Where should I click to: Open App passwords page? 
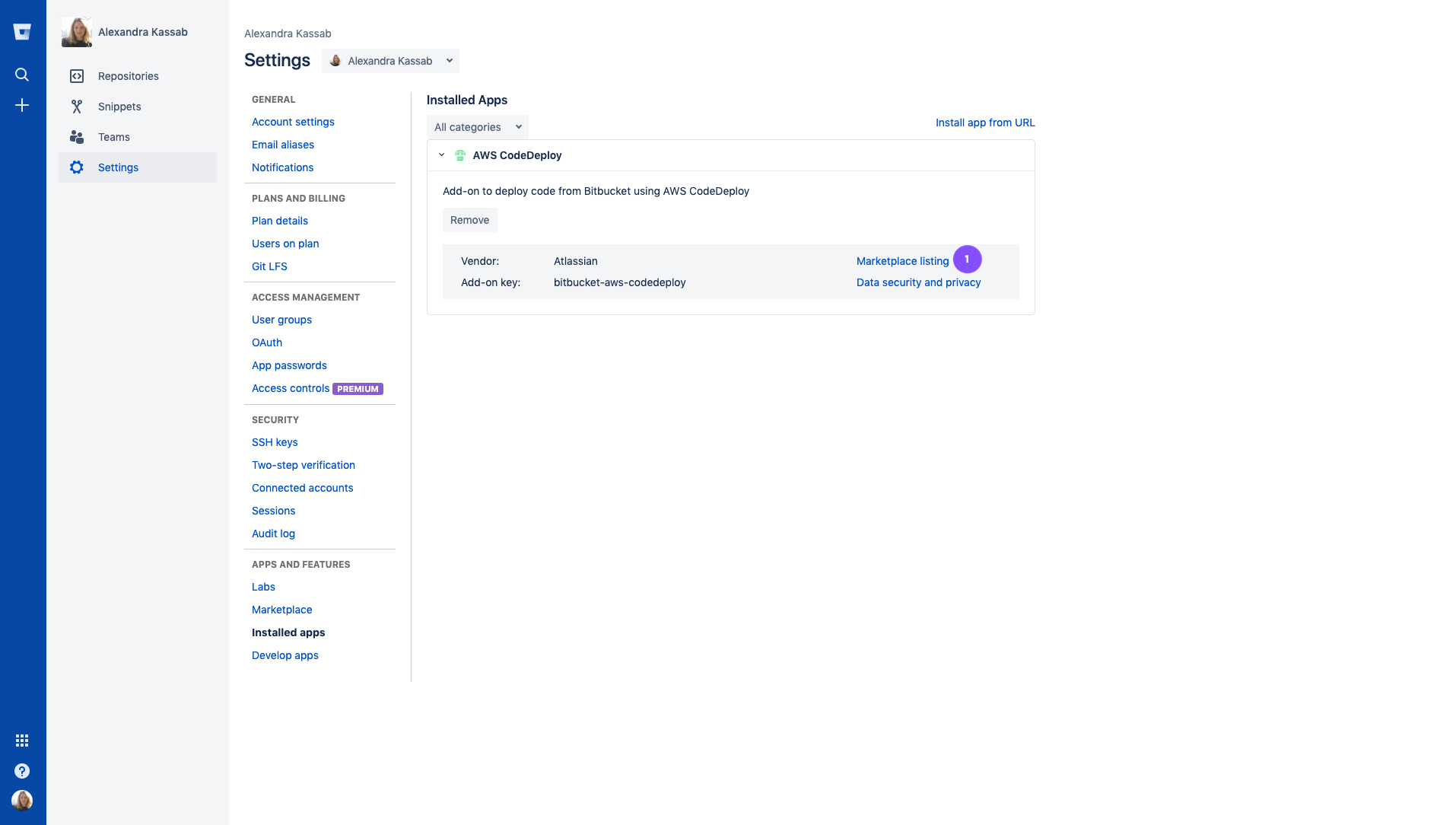click(289, 365)
